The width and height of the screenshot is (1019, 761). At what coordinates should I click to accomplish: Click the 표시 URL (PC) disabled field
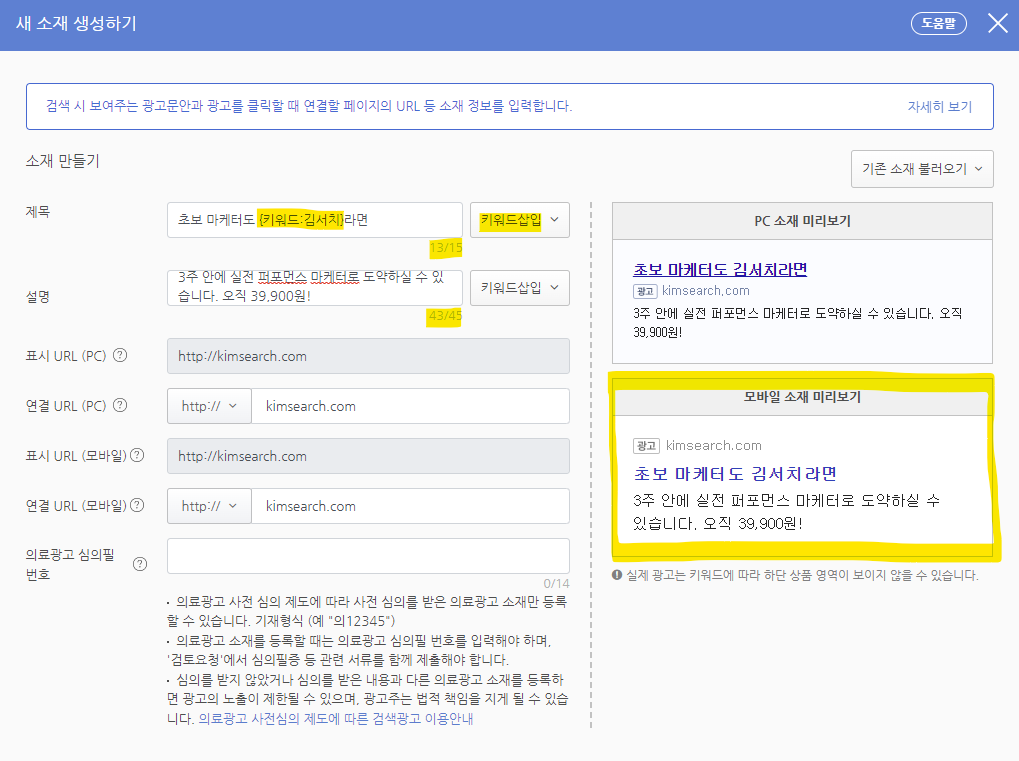(x=368, y=356)
